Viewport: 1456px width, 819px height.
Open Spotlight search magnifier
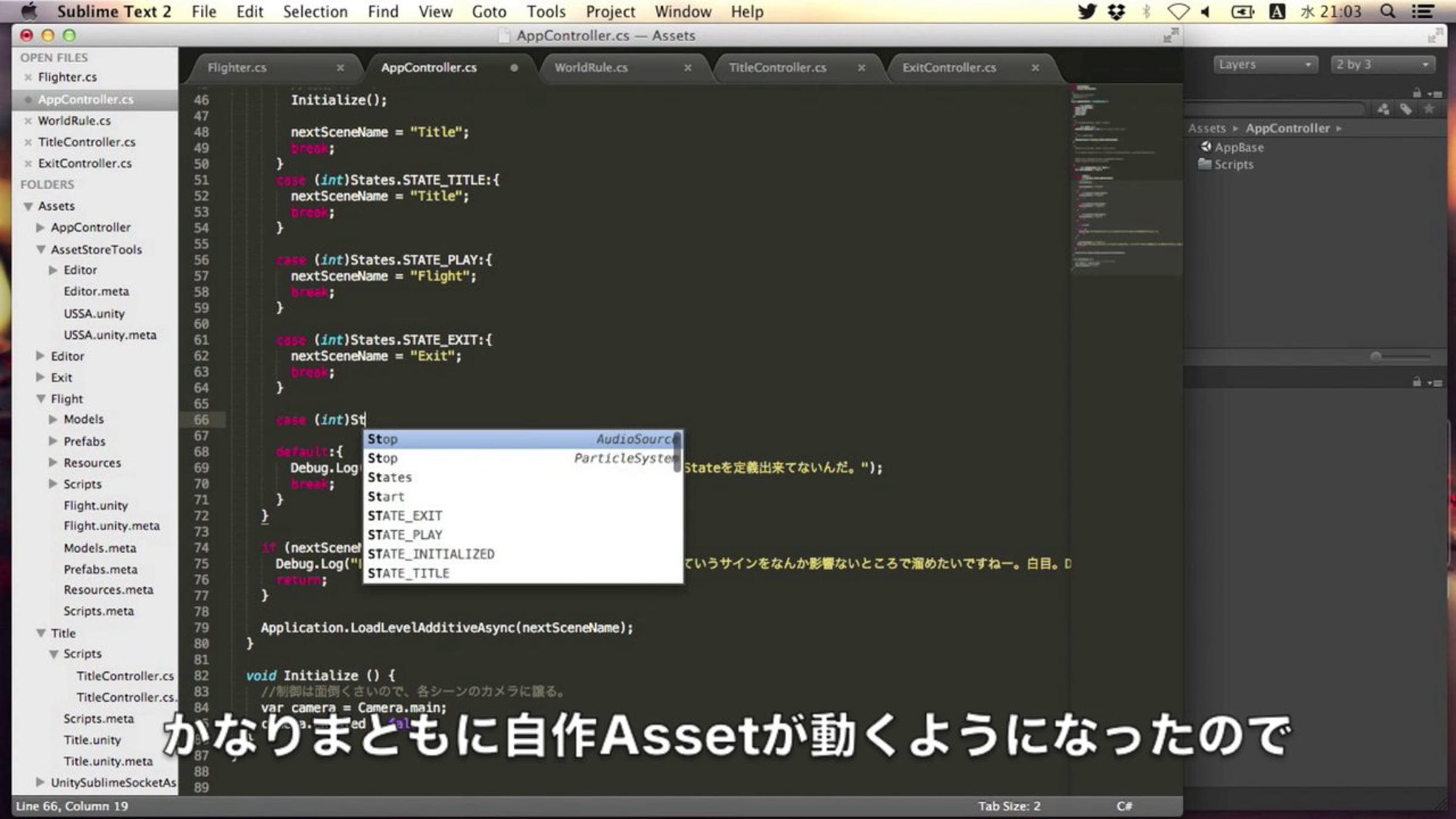(1387, 12)
